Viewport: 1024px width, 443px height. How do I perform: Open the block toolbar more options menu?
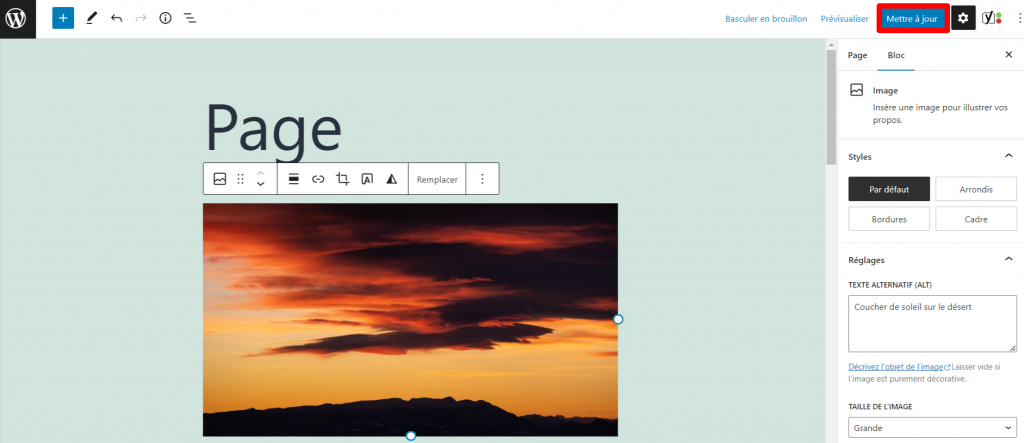[x=483, y=179]
